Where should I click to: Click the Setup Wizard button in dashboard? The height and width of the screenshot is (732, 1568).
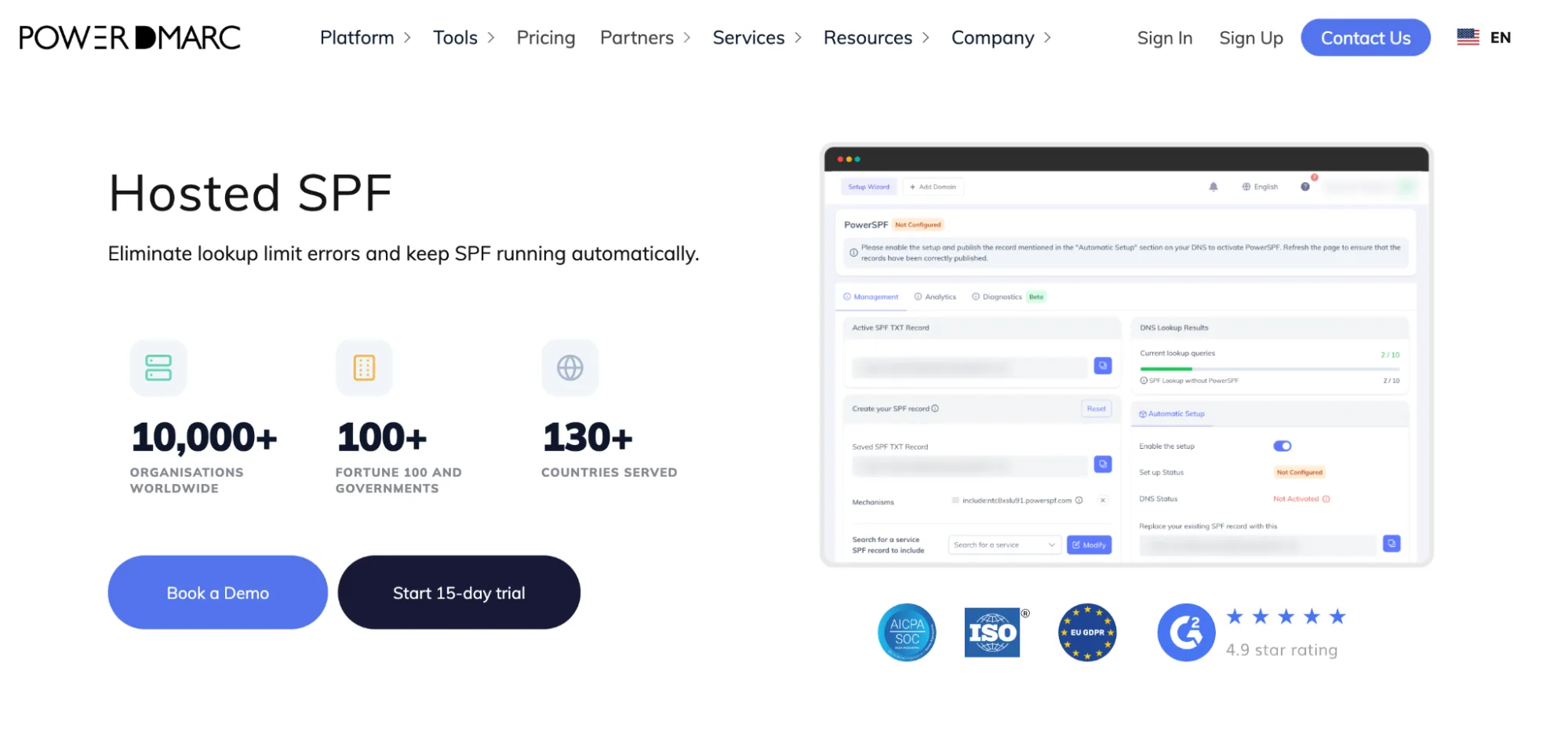click(869, 187)
